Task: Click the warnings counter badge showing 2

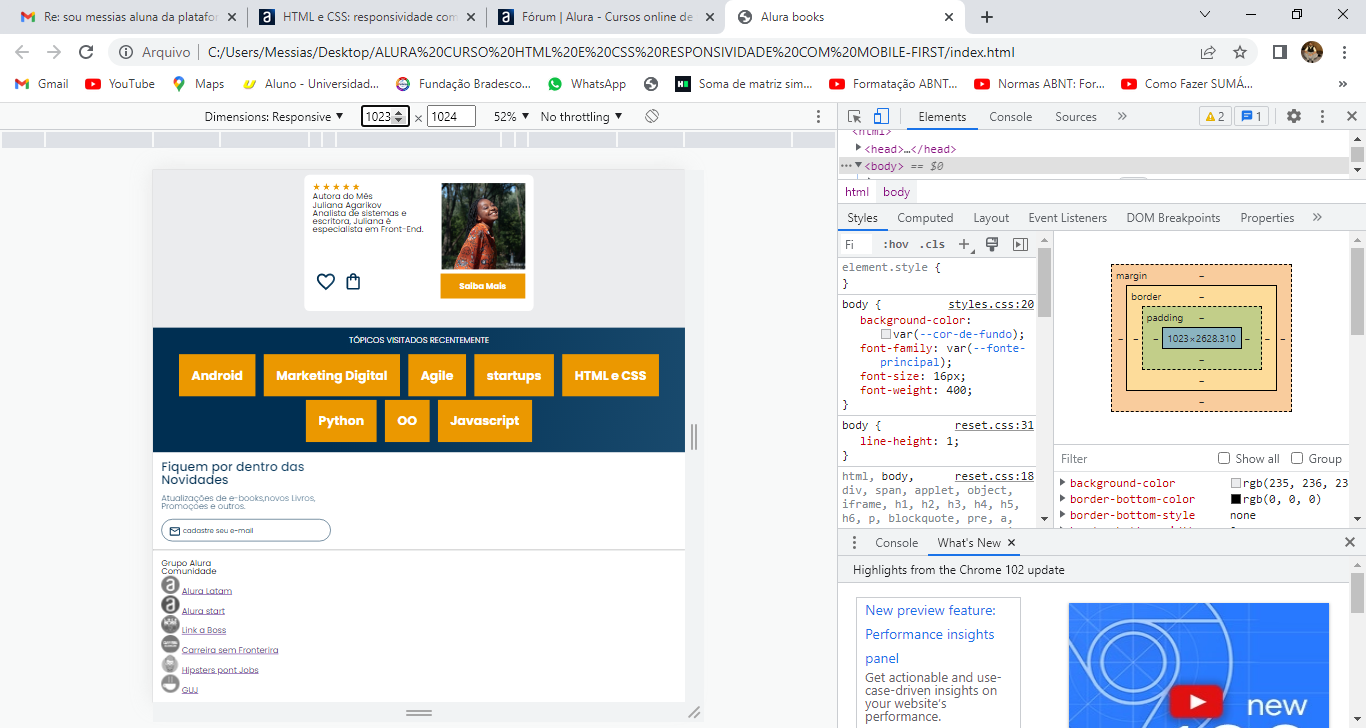Action: [1215, 117]
